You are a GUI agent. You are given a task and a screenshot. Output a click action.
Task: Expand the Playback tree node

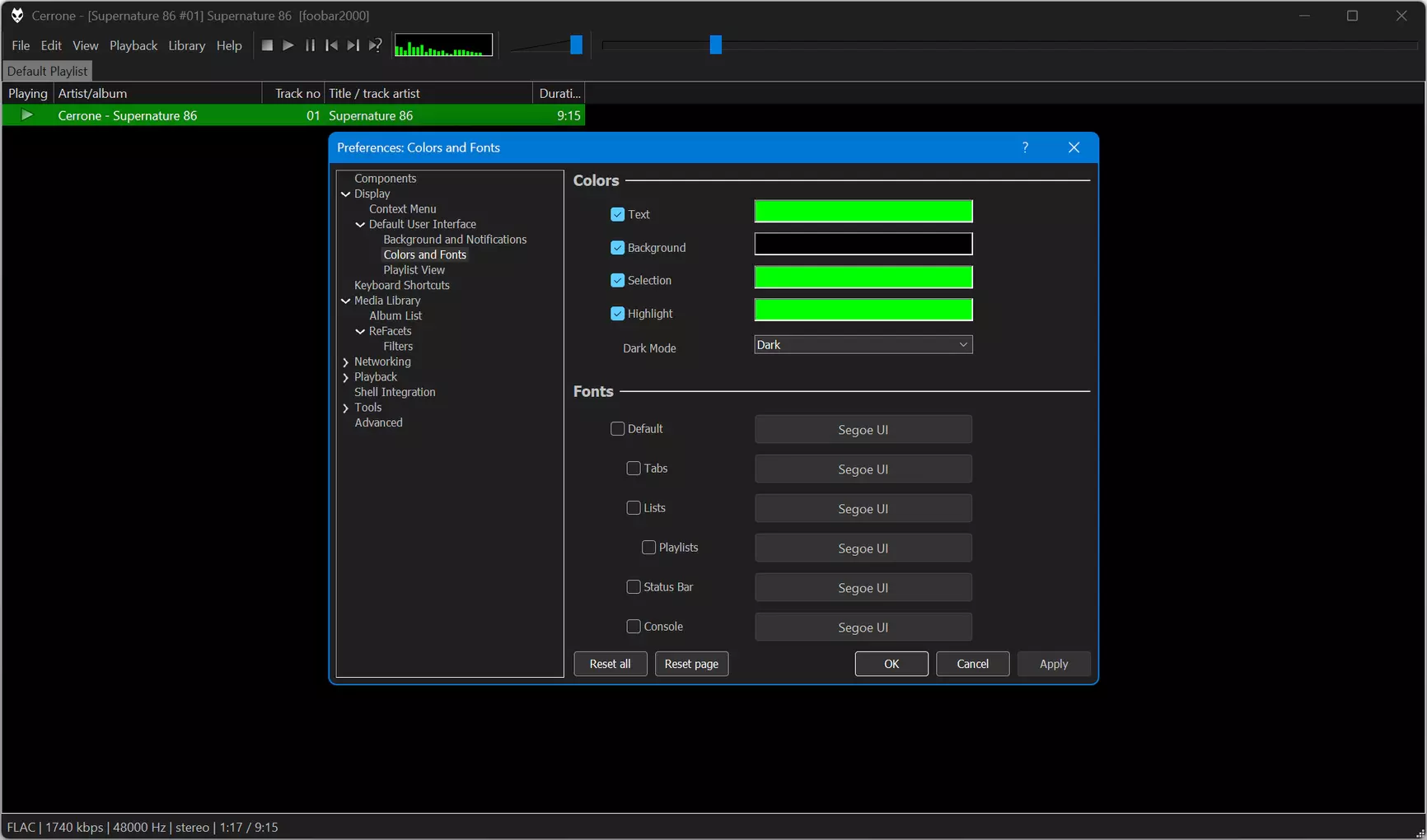coord(346,377)
